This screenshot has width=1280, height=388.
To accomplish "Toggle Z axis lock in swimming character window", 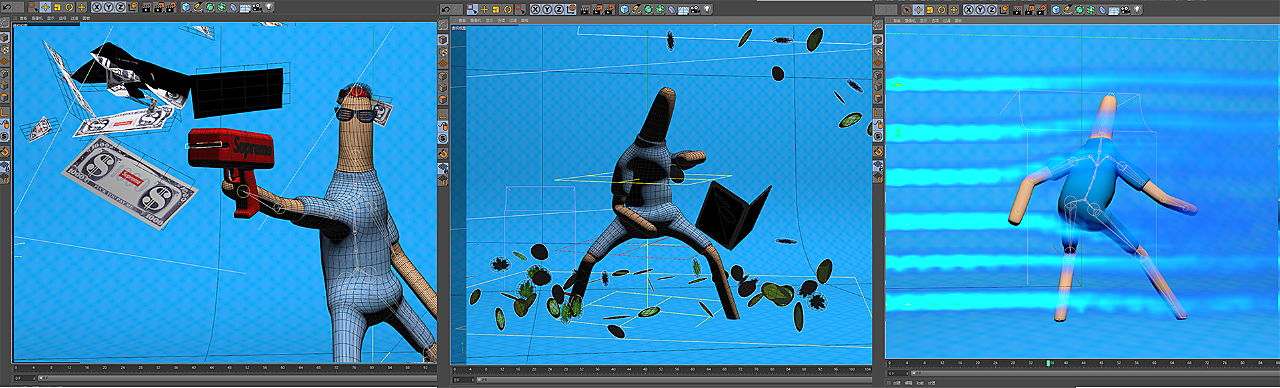I will coord(992,10).
